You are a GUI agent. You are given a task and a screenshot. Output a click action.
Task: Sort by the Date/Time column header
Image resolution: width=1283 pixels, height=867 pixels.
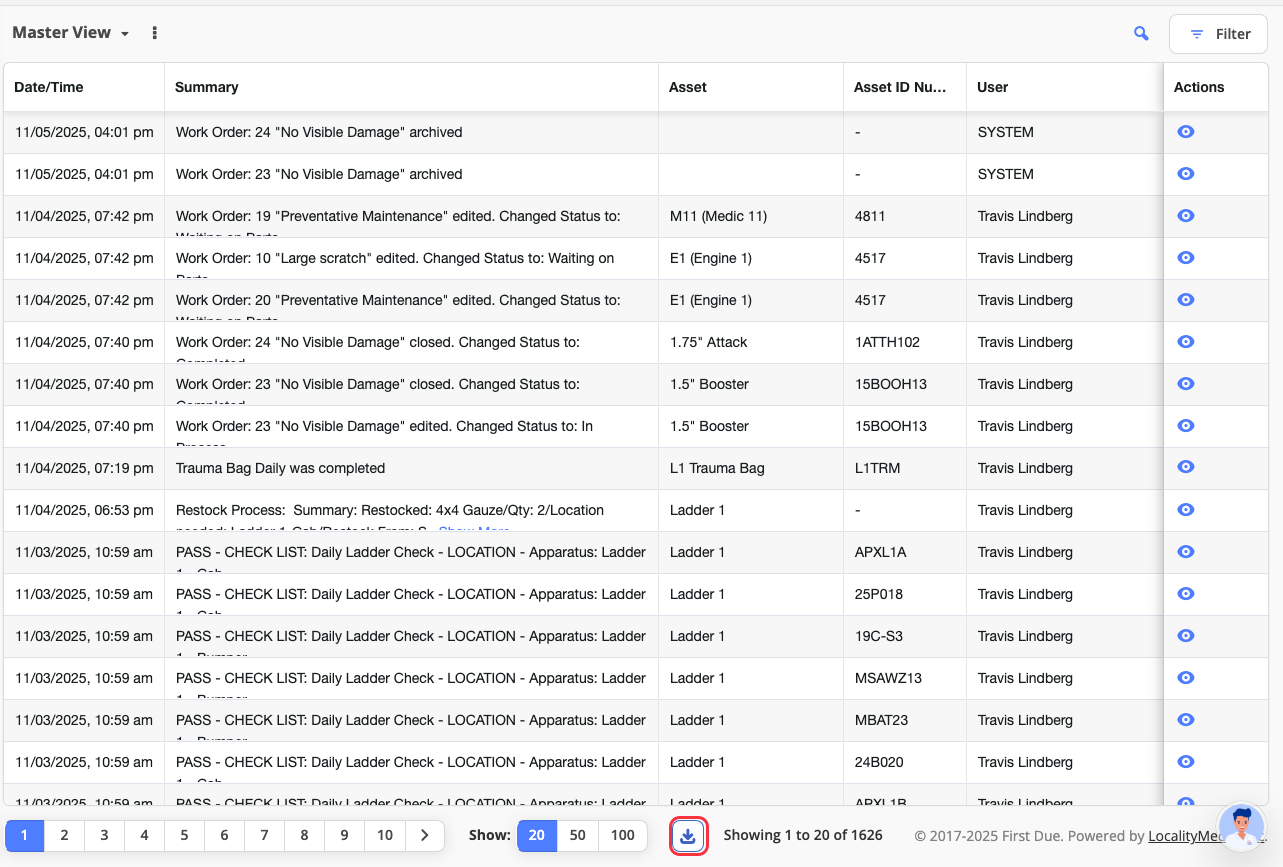tap(84, 87)
